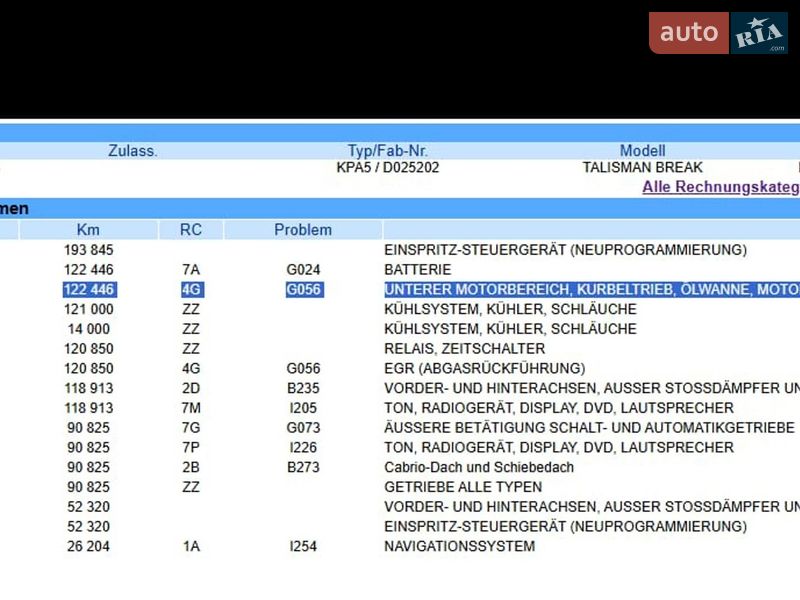Click the Zulass. column header
Viewport: 800px width, 600px height.
(133, 151)
